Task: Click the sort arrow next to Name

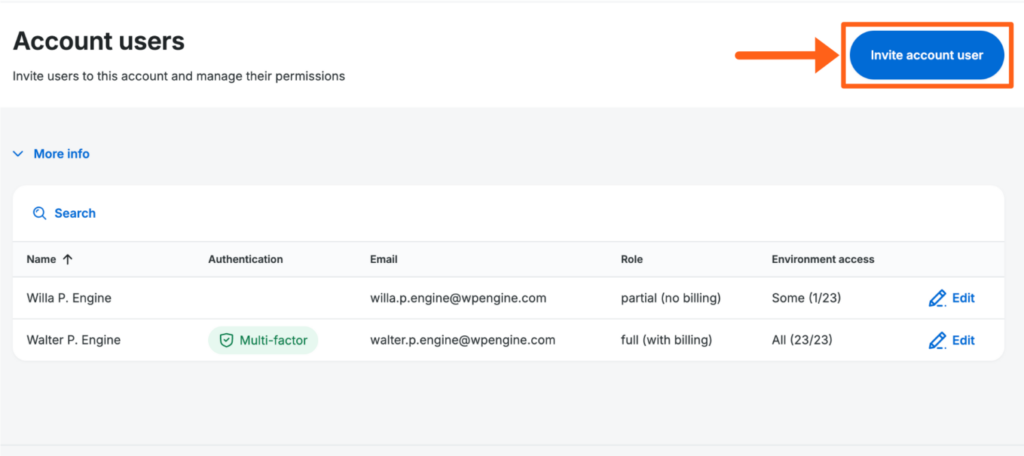Action: tap(67, 259)
